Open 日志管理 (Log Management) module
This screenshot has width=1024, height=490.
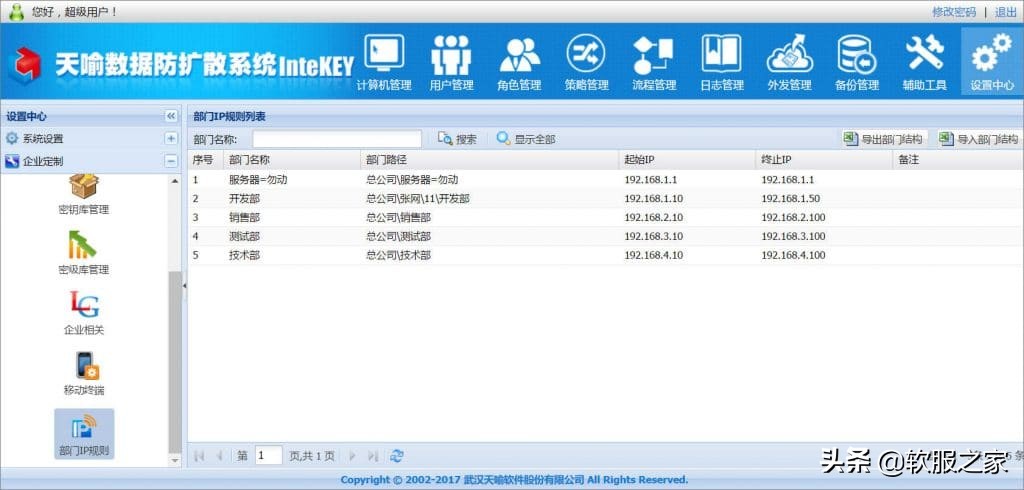[722, 63]
